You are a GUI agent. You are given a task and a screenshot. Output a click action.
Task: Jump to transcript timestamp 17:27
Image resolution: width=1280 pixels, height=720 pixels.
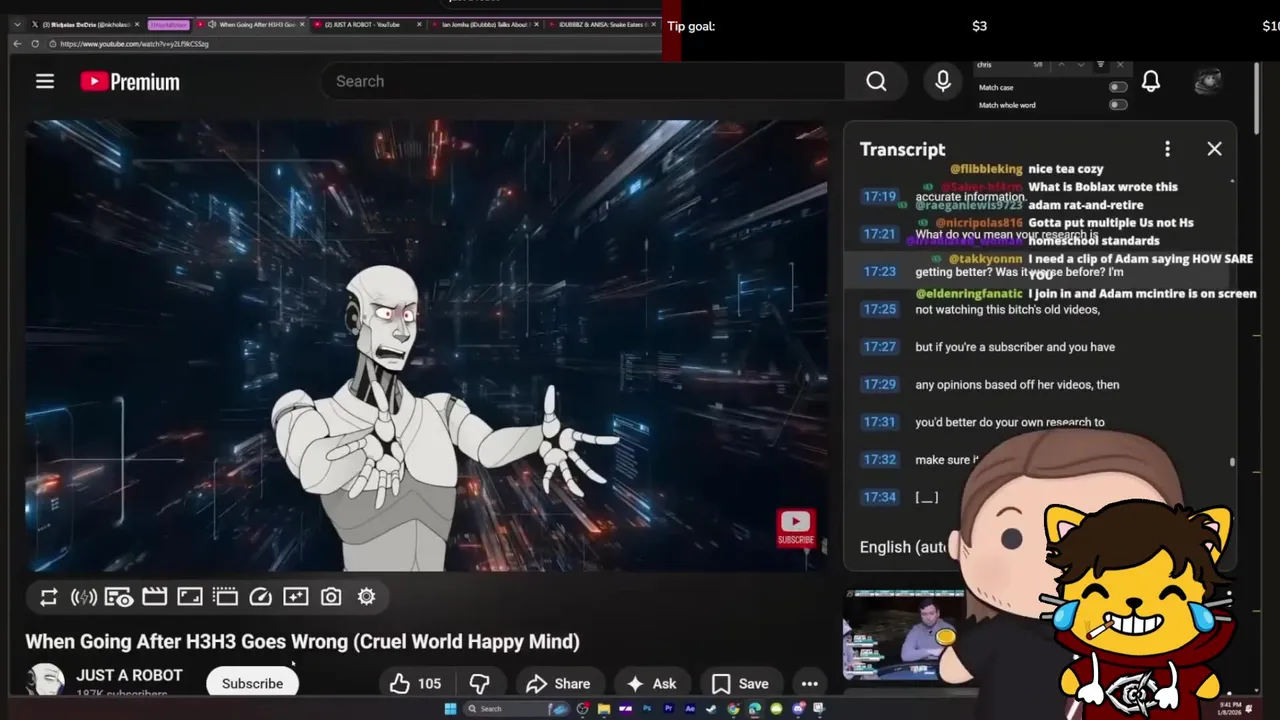tap(879, 347)
